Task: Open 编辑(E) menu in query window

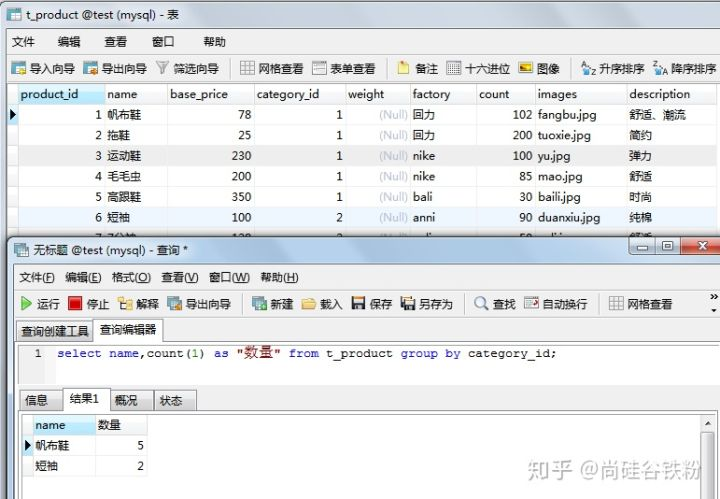Action: click(x=83, y=277)
